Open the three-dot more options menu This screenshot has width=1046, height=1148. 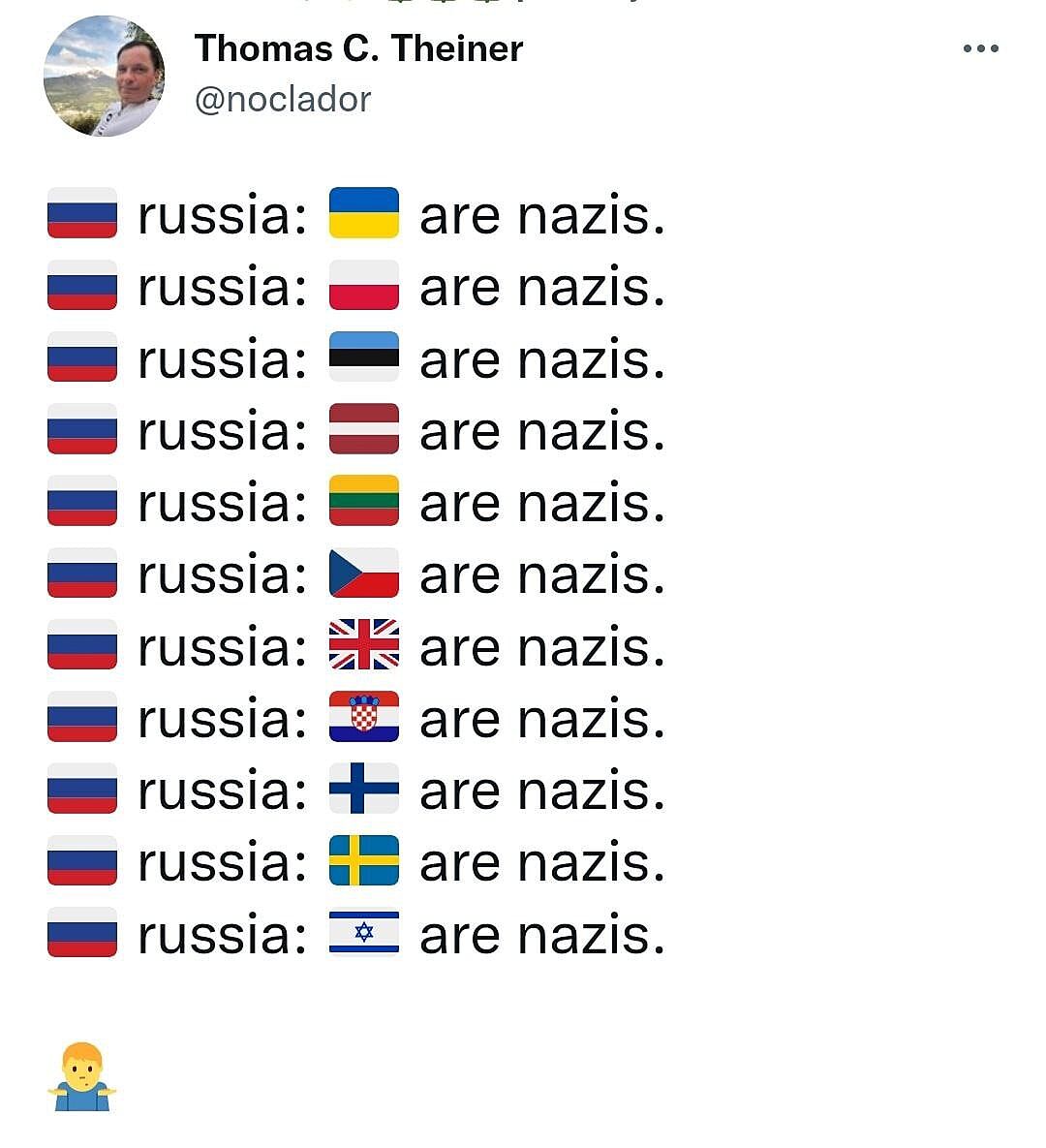coord(980,48)
